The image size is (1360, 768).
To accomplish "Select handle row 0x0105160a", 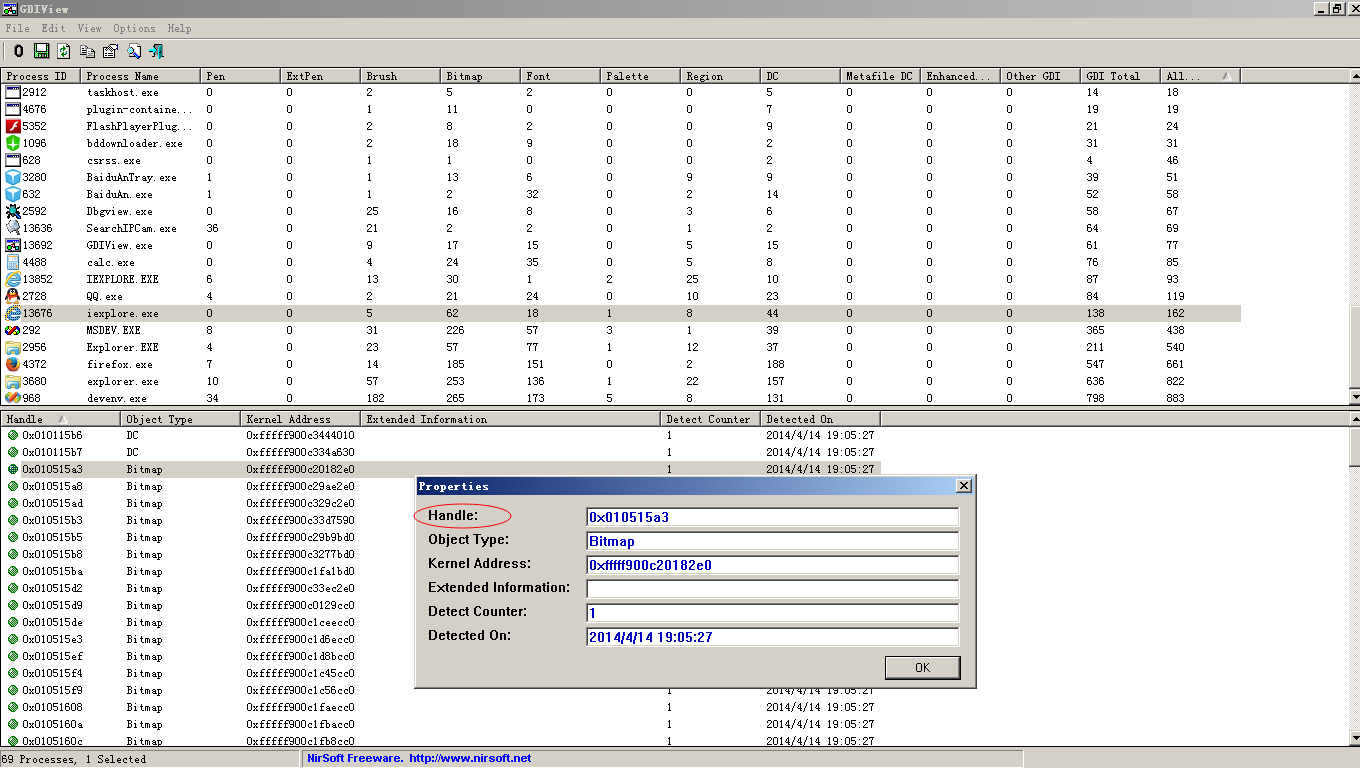I will pyautogui.click(x=441, y=724).
